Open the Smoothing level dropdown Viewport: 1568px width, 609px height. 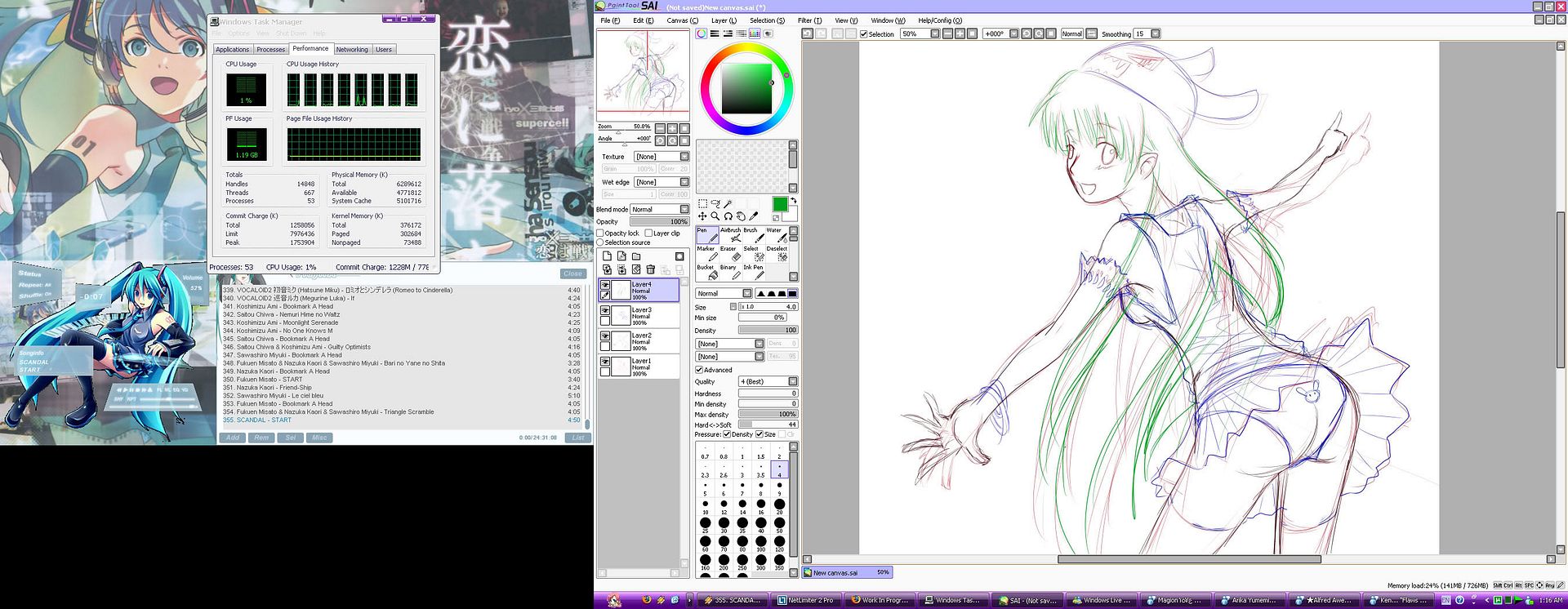(1146, 34)
